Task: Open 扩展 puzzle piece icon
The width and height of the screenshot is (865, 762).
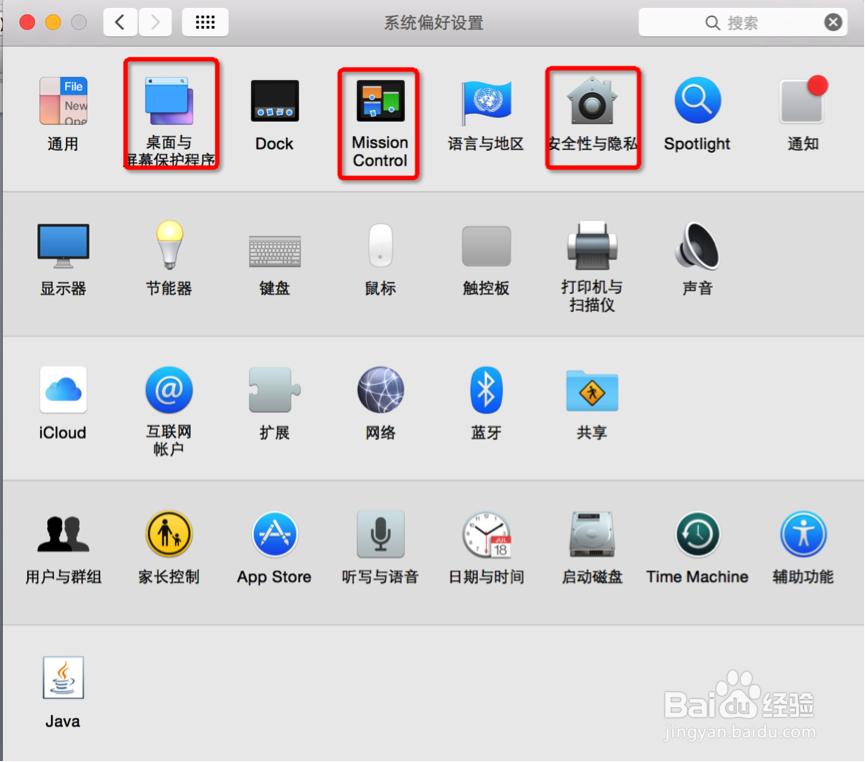Action: tap(275, 390)
